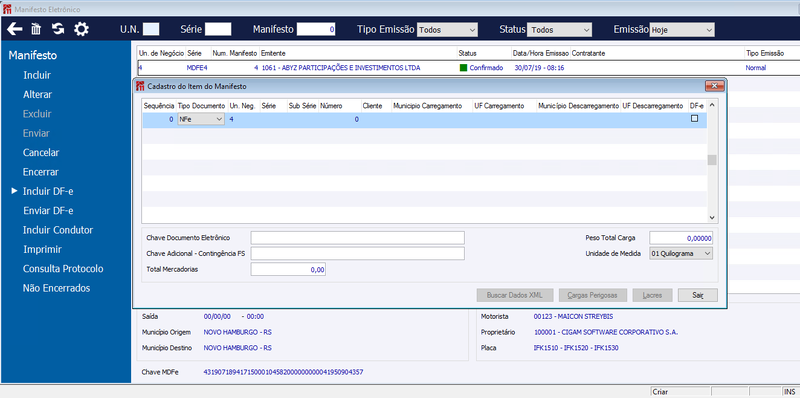Open the Tipo Documento NFe dropdown
800x398 pixels.
(201, 119)
